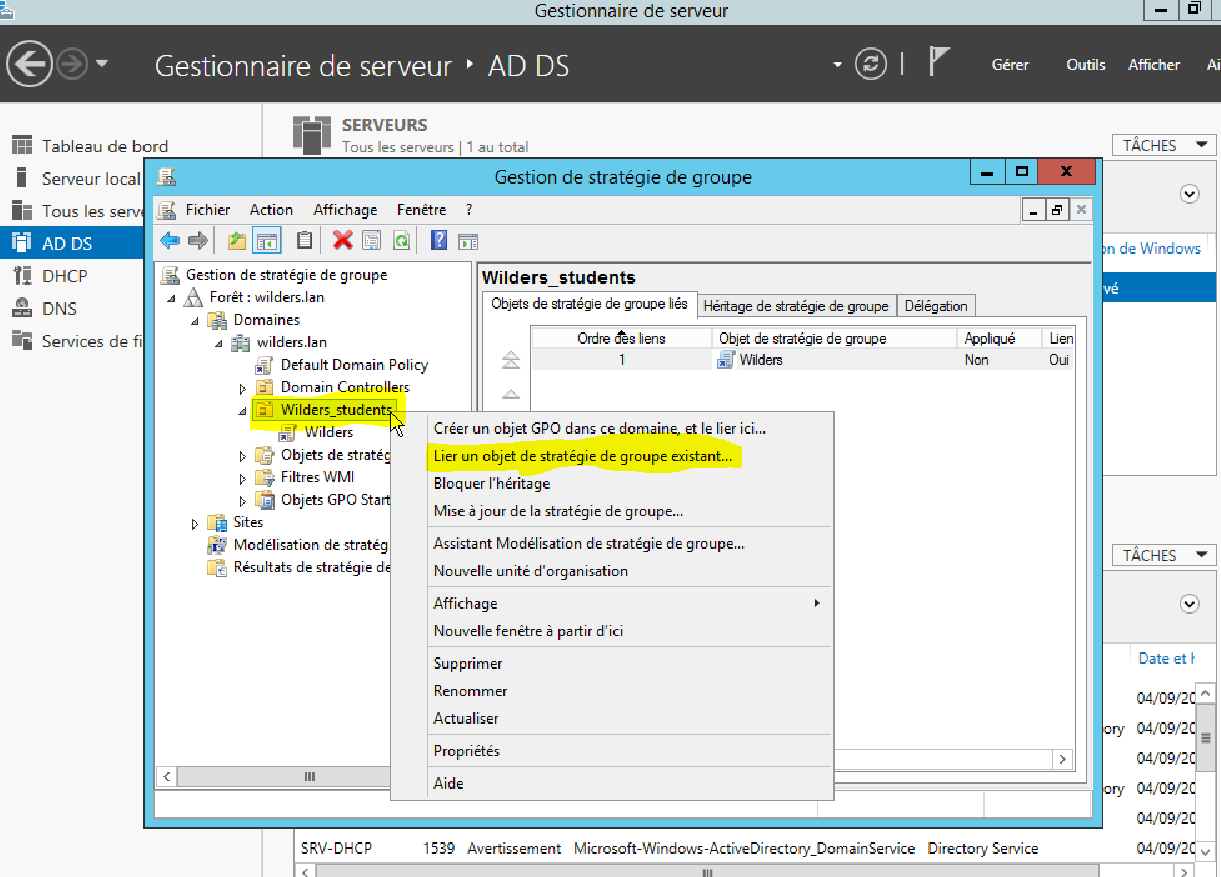Click the link order move-up arrows beside the GPO list

[511, 359]
